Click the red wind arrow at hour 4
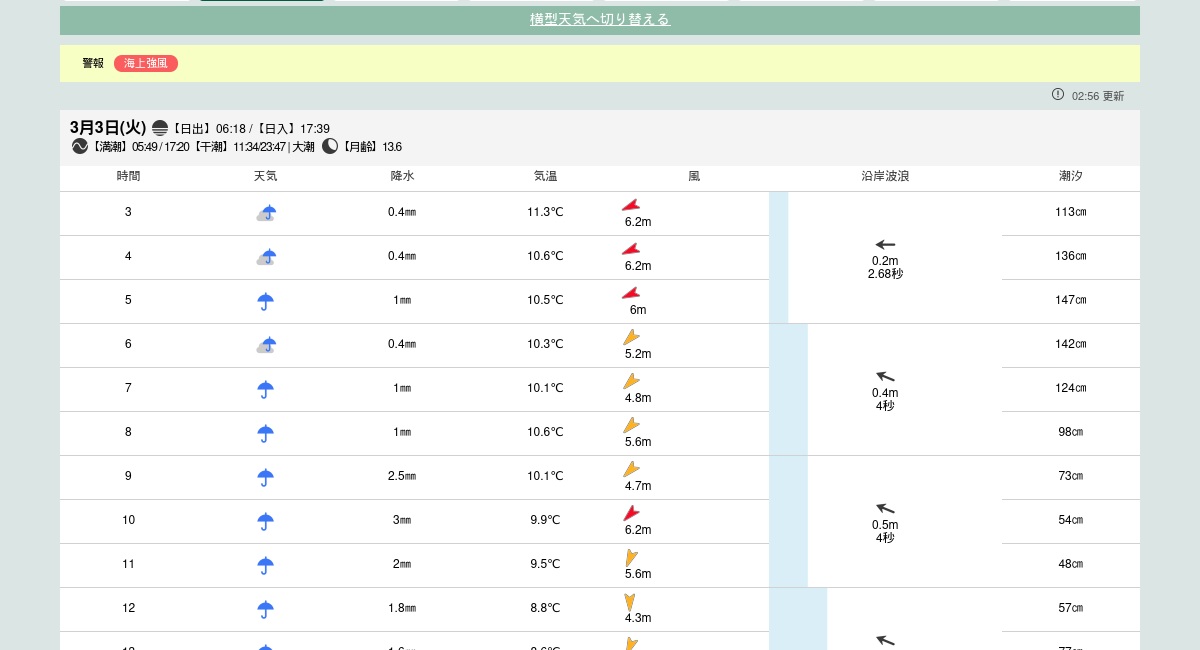The width and height of the screenshot is (1200, 650). point(631,249)
